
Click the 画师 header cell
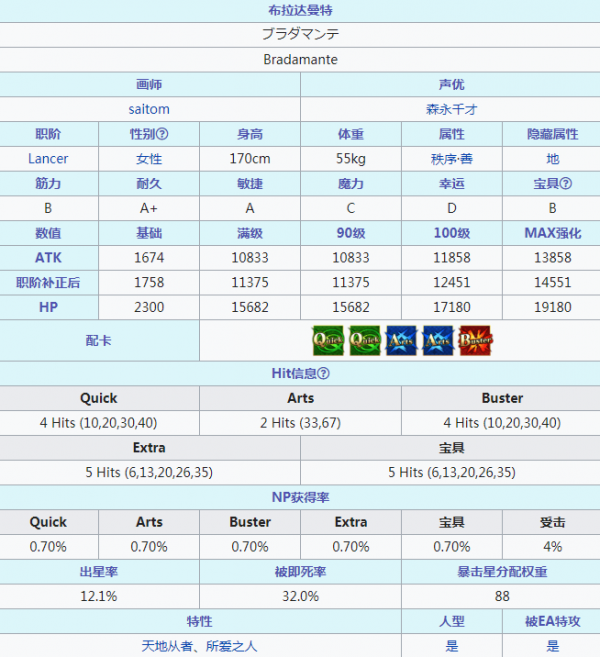click(150, 85)
